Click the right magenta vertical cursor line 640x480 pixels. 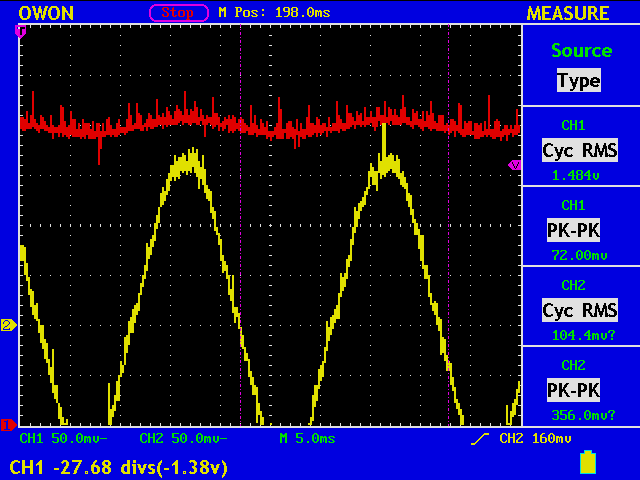(x=449, y=225)
